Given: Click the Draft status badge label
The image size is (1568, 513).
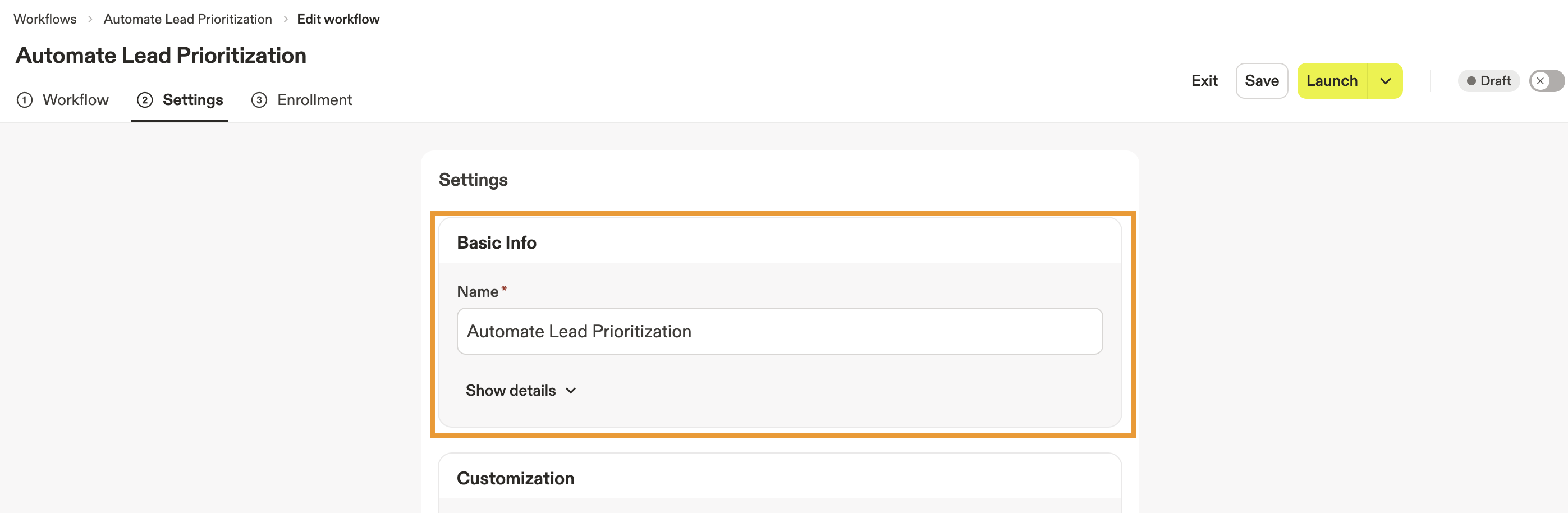Looking at the screenshot, I should pos(1495,81).
